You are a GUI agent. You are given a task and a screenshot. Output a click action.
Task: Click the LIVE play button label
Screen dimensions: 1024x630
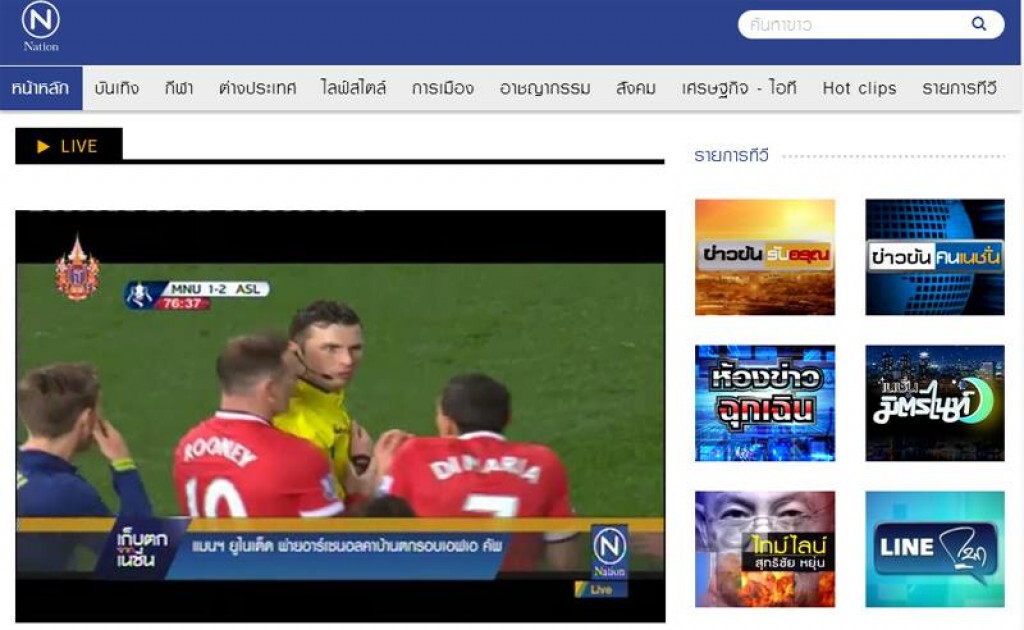tap(69, 146)
